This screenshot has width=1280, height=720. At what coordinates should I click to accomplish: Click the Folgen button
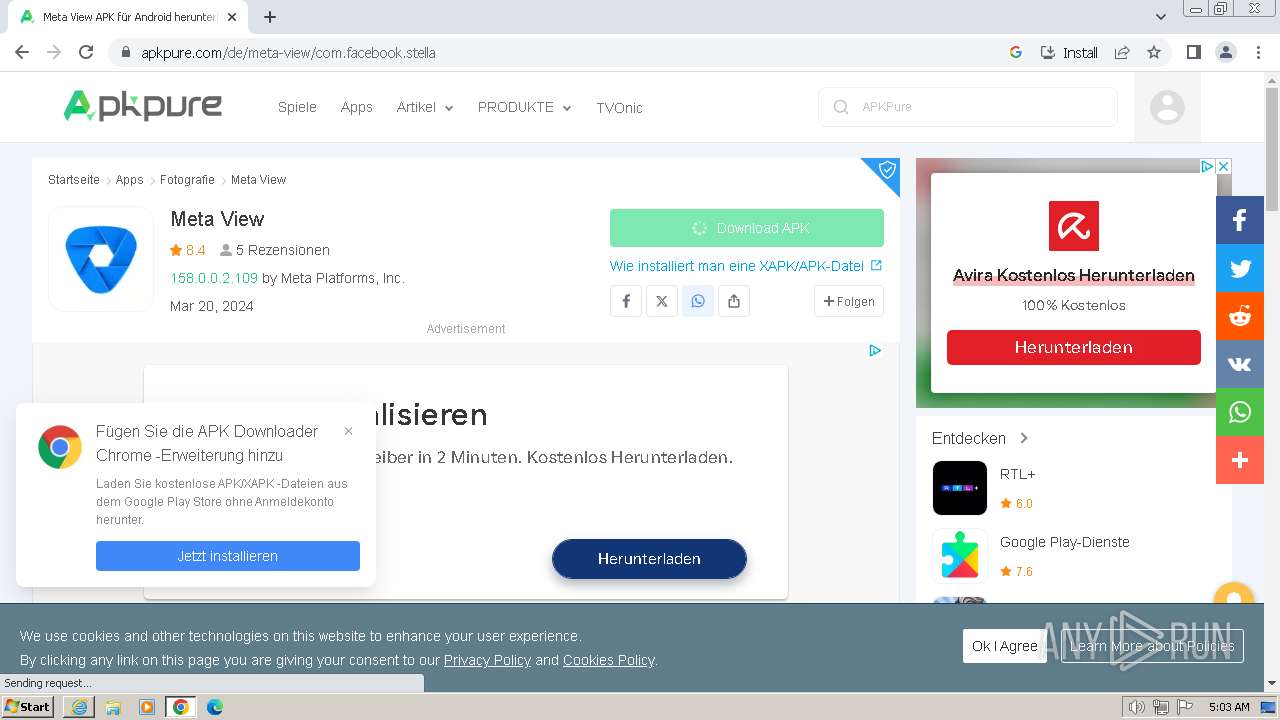pos(849,301)
